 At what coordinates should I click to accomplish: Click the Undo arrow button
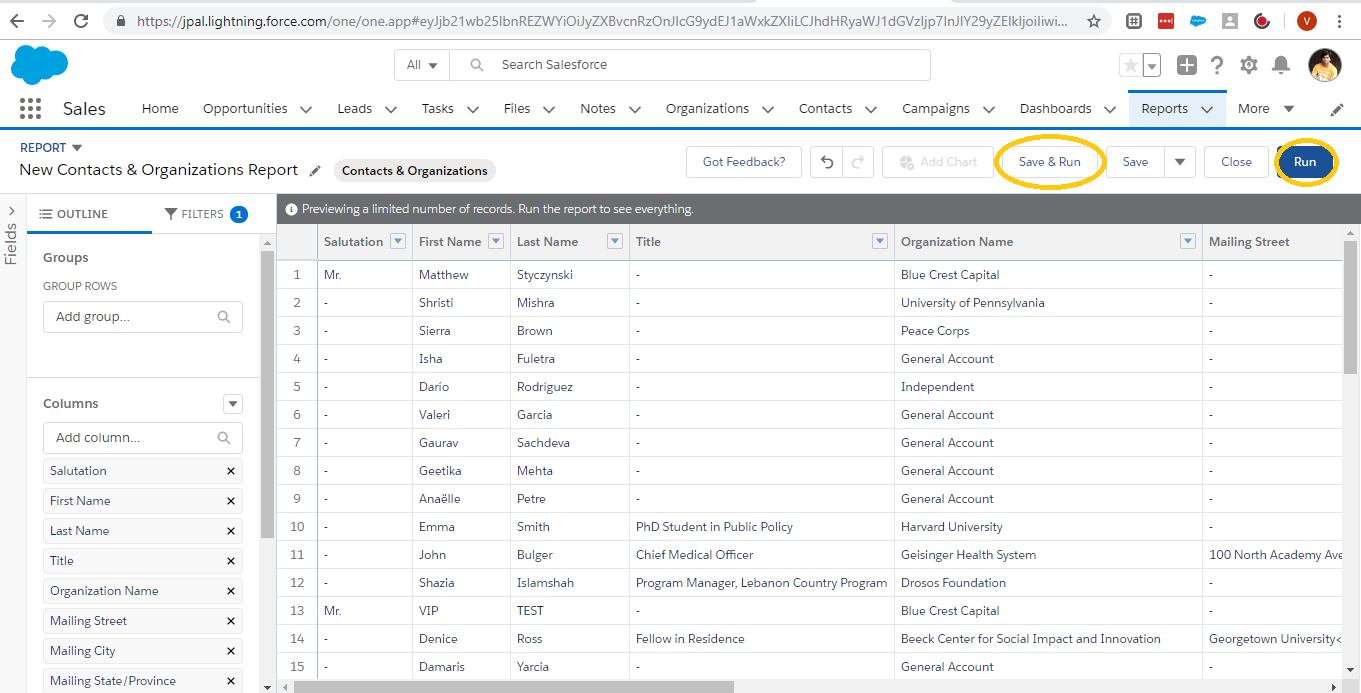826,162
